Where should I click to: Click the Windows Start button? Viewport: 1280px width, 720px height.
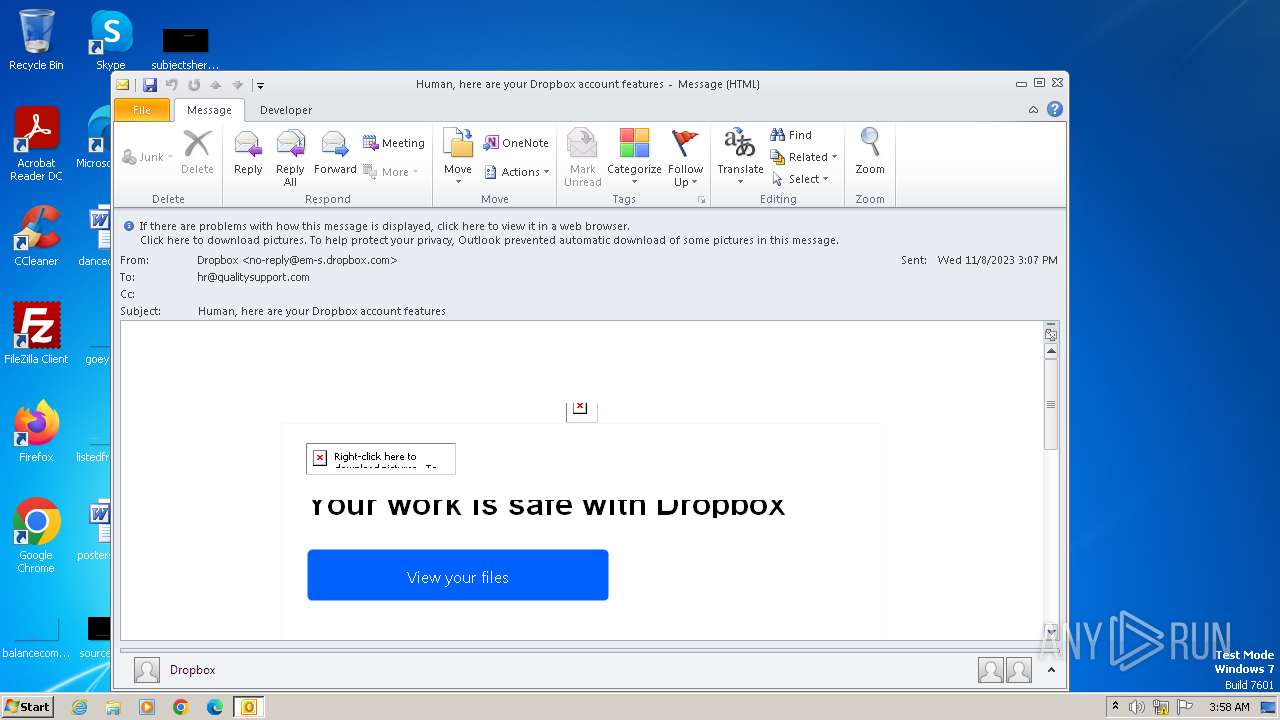point(27,707)
